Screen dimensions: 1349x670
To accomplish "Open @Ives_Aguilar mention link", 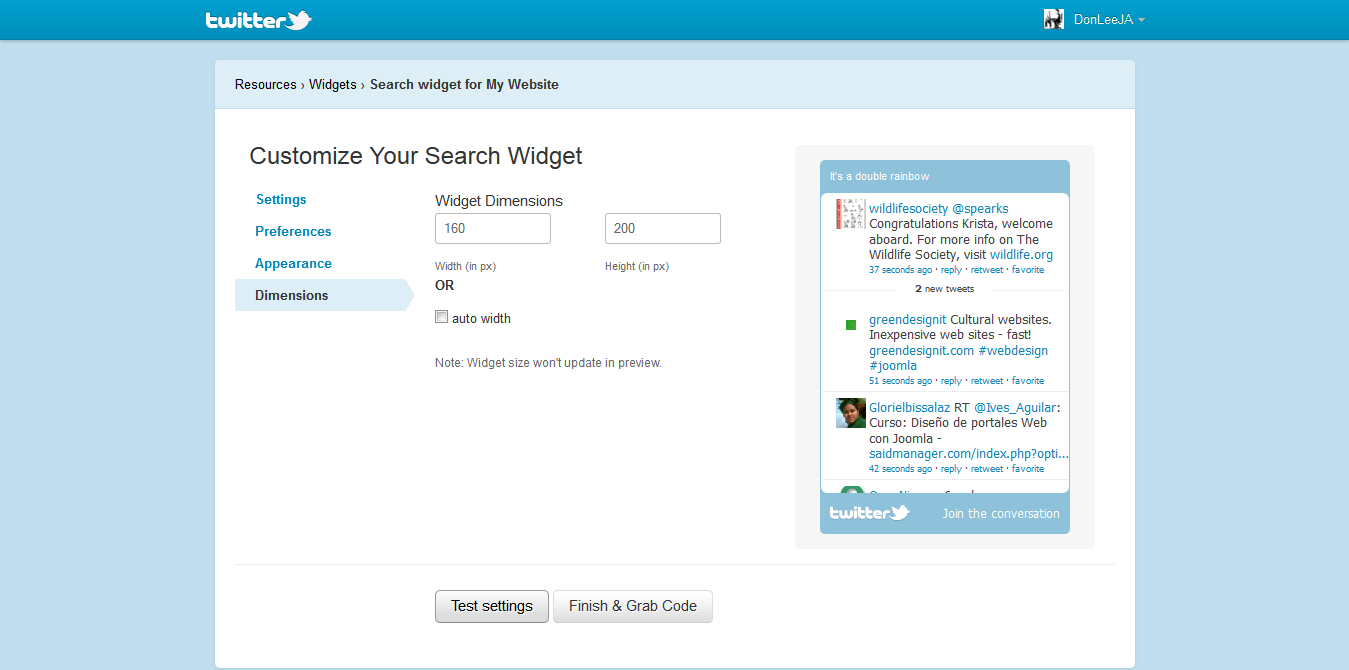I will point(1015,408).
